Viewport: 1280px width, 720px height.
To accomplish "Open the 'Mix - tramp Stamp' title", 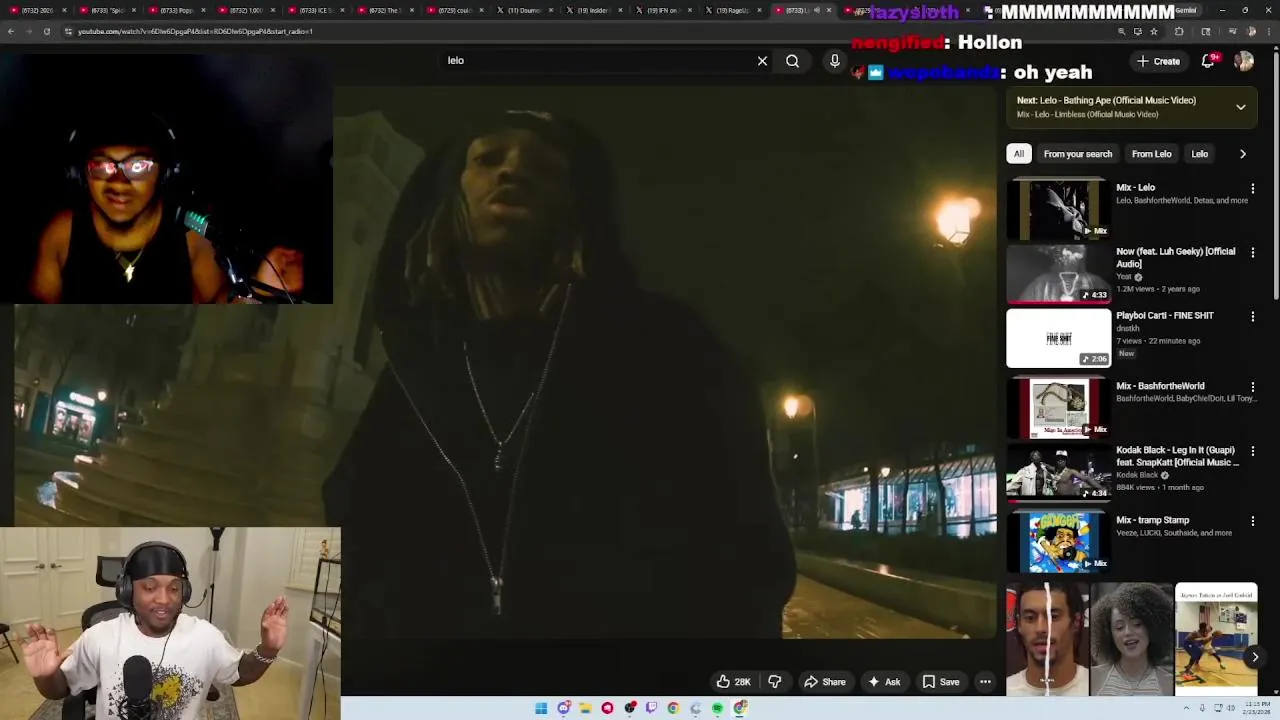I will [x=1153, y=520].
